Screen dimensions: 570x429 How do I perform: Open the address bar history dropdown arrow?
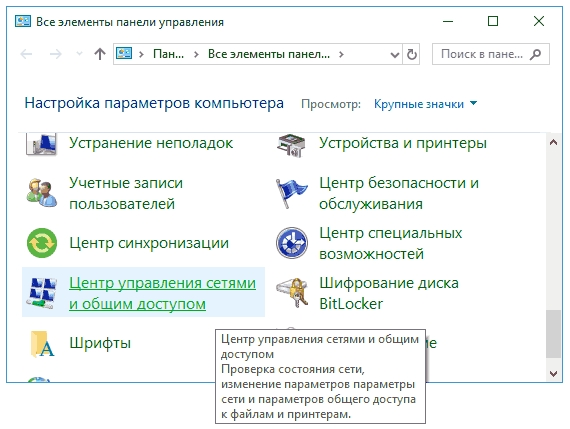pos(395,55)
